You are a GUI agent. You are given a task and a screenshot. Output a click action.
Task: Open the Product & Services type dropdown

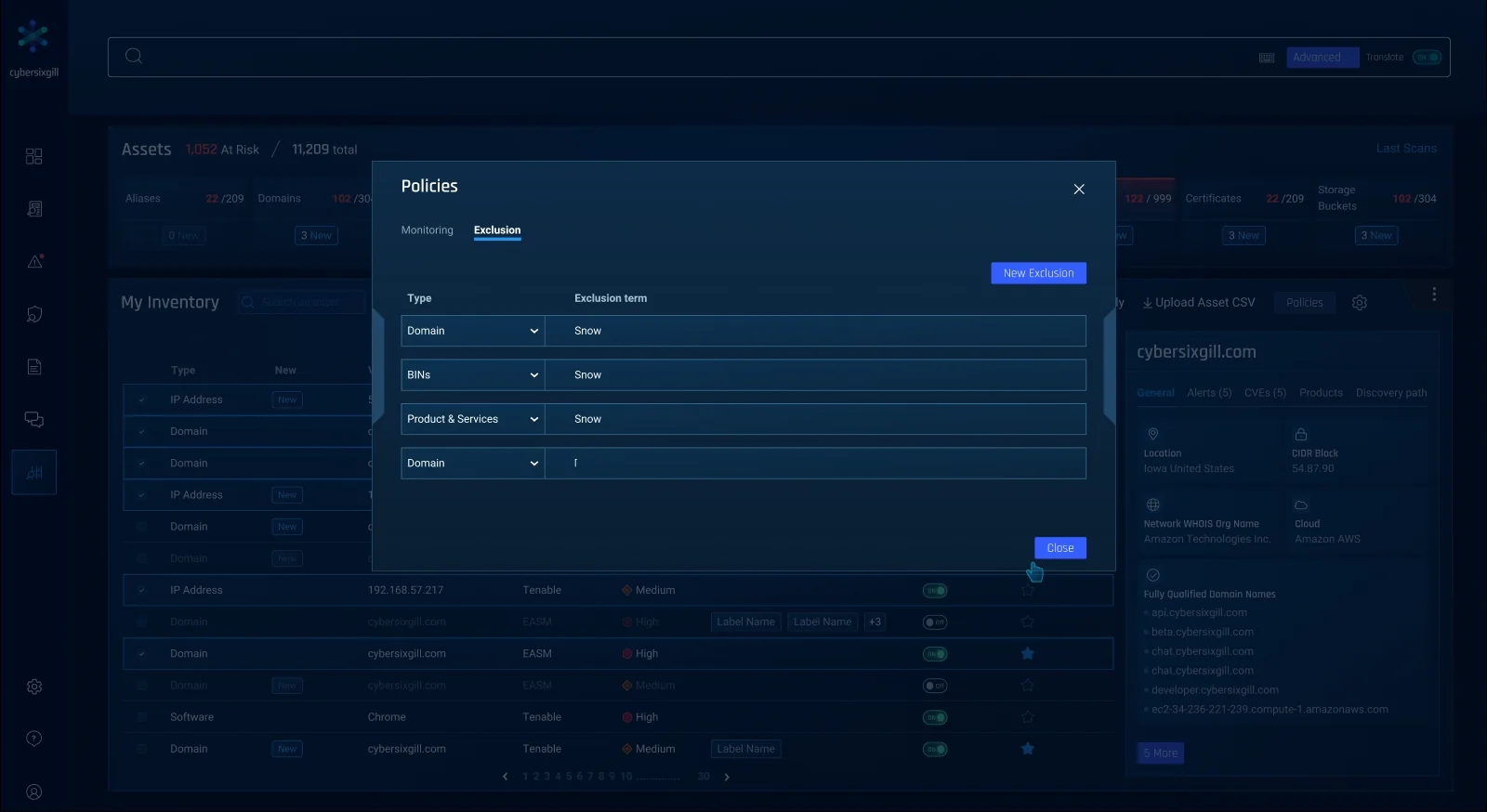tap(473, 419)
